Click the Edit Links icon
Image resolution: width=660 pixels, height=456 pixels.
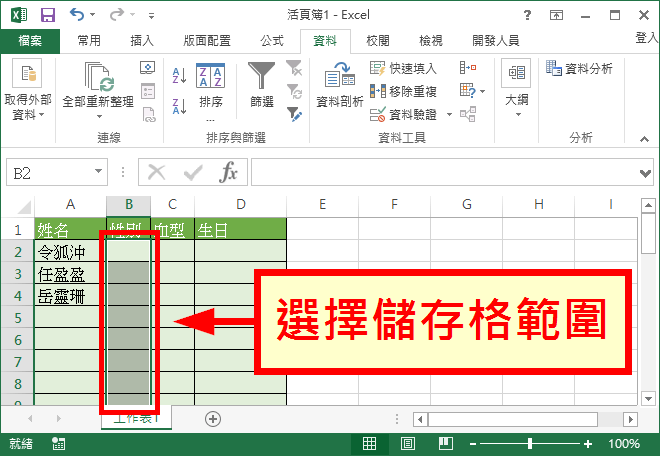(x=148, y=114)
